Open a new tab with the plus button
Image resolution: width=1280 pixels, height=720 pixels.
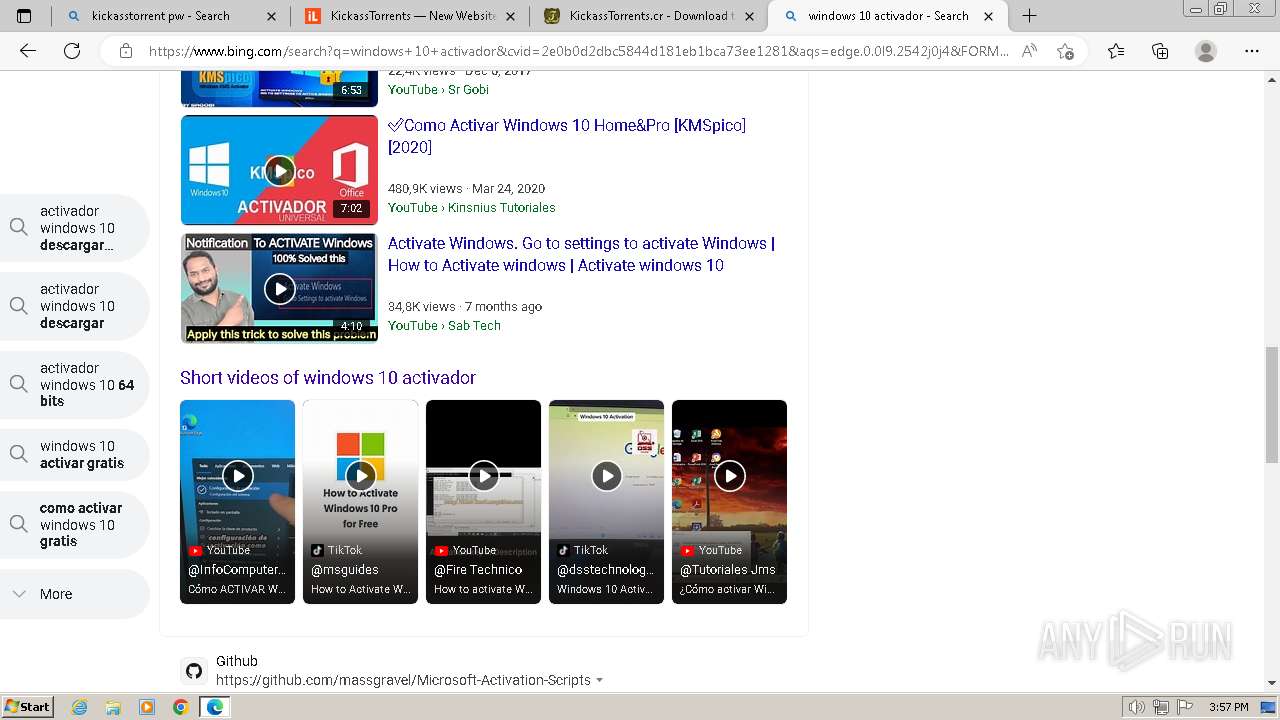pos(1029,15)
